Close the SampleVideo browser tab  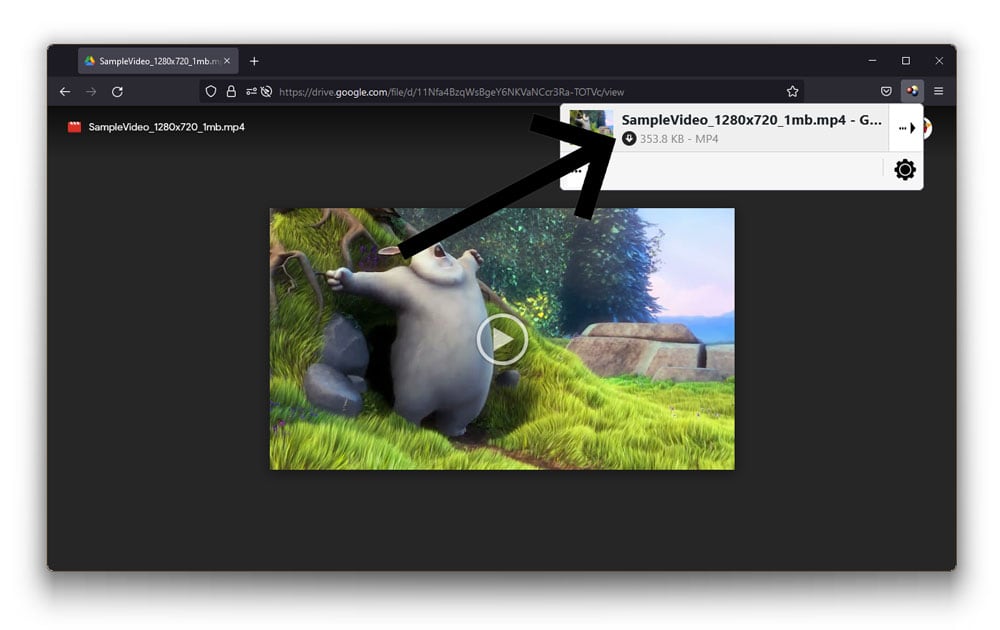(x=227, y=61)
